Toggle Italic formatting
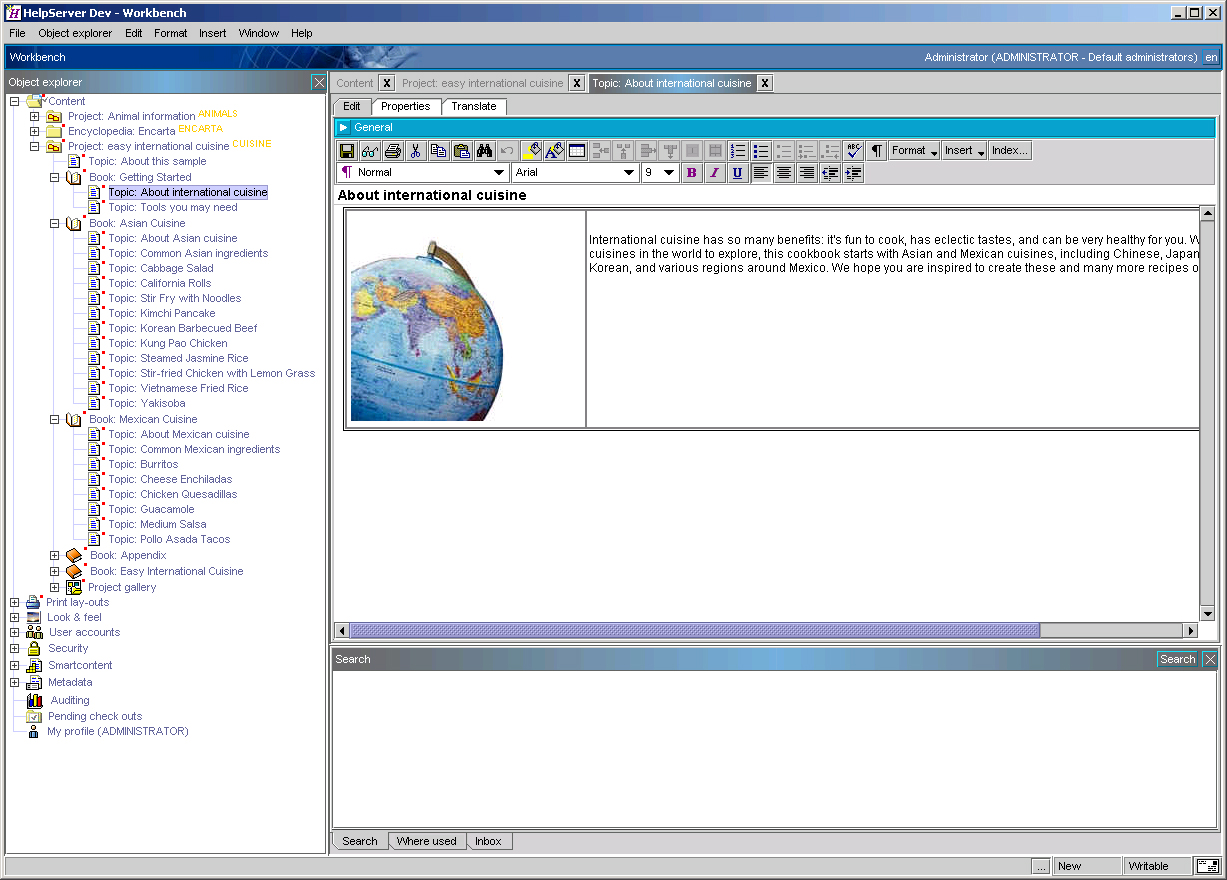 click(714, 173)
